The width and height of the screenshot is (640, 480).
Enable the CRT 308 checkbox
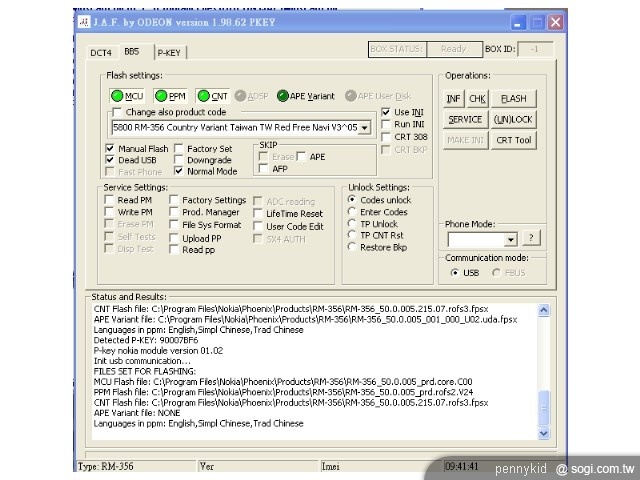click(386, 137)
